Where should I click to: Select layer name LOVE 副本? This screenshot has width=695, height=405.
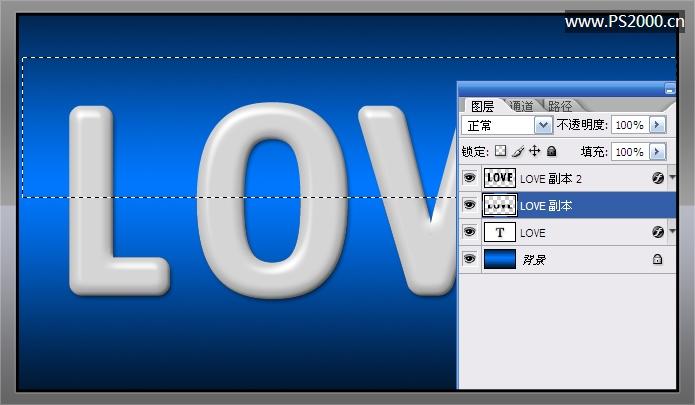[x=546, y=206]
